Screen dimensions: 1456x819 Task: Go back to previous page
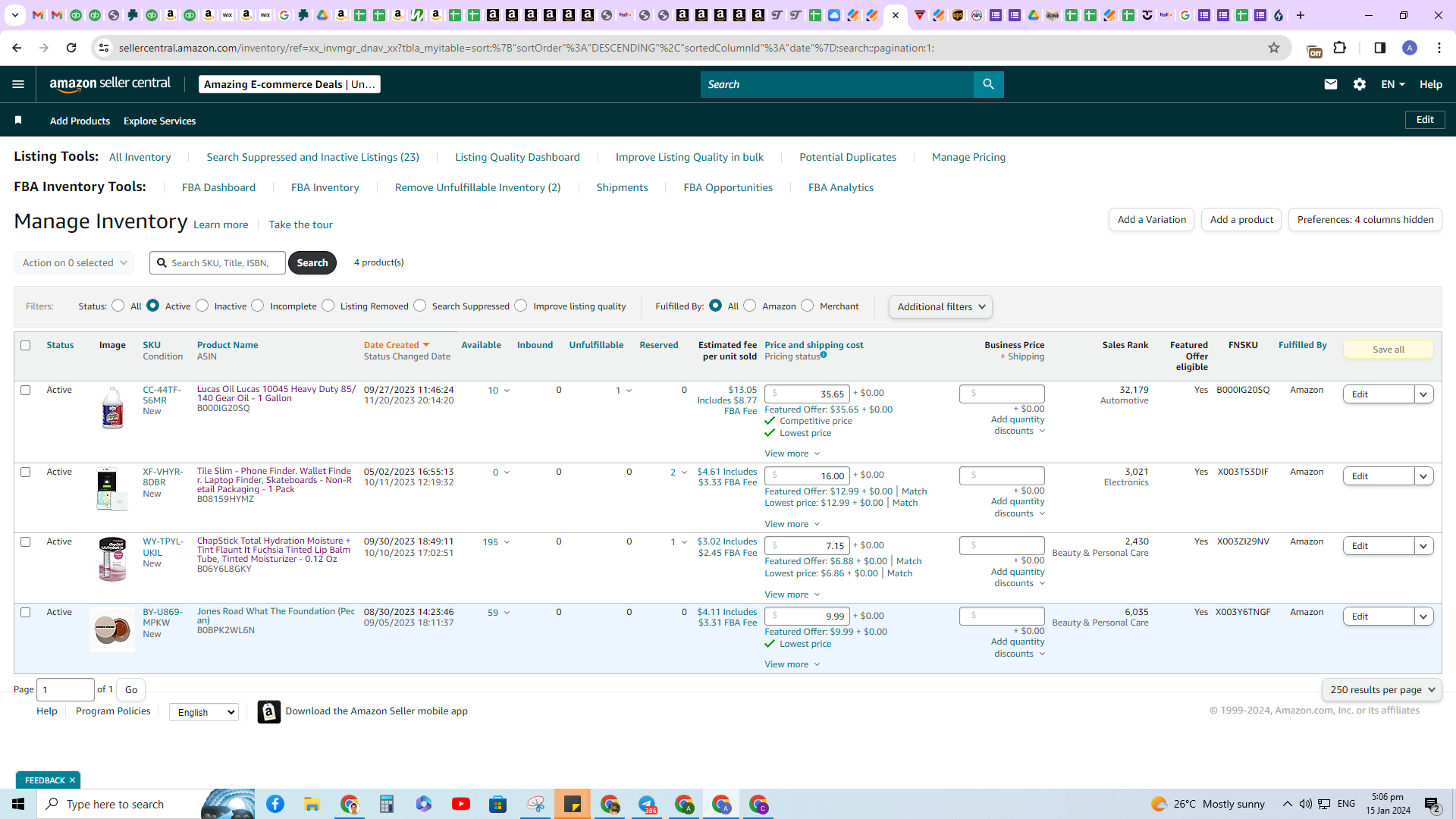coord(17,48)
